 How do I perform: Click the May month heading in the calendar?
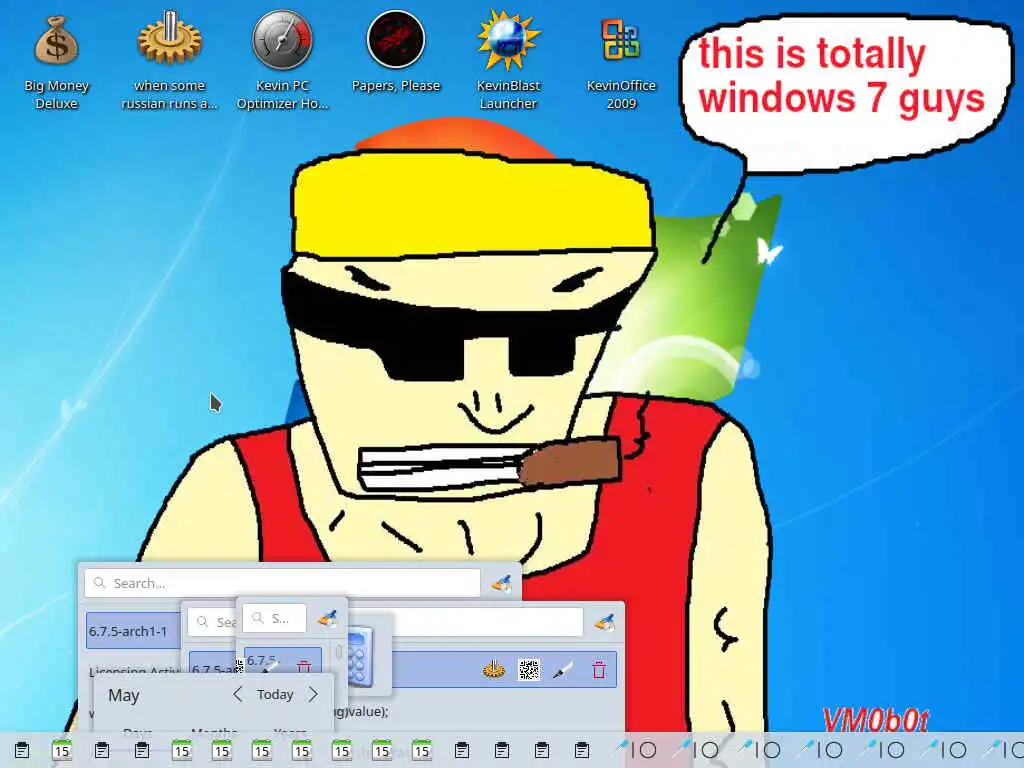pyautogui.click(x=123, y=696)
